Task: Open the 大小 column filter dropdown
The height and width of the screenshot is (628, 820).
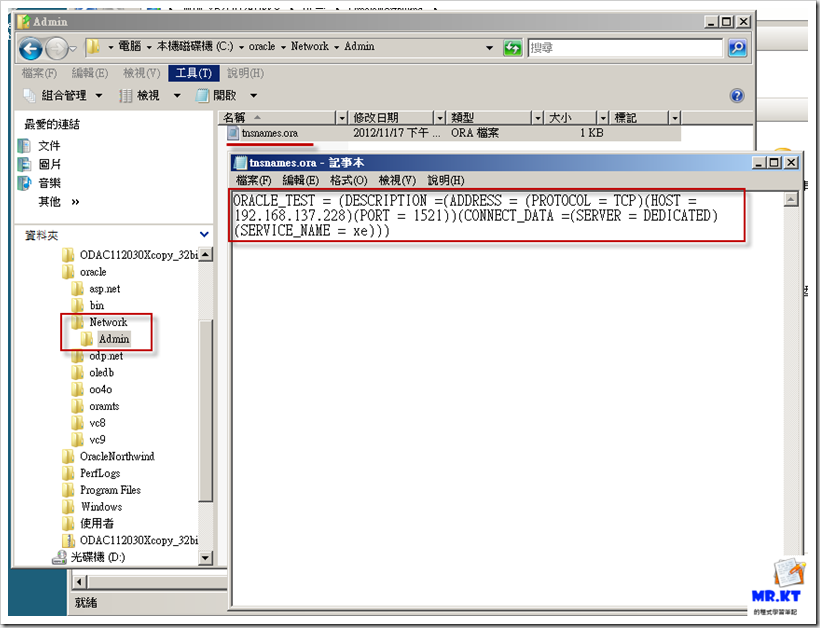Action: tap(603, 118)
